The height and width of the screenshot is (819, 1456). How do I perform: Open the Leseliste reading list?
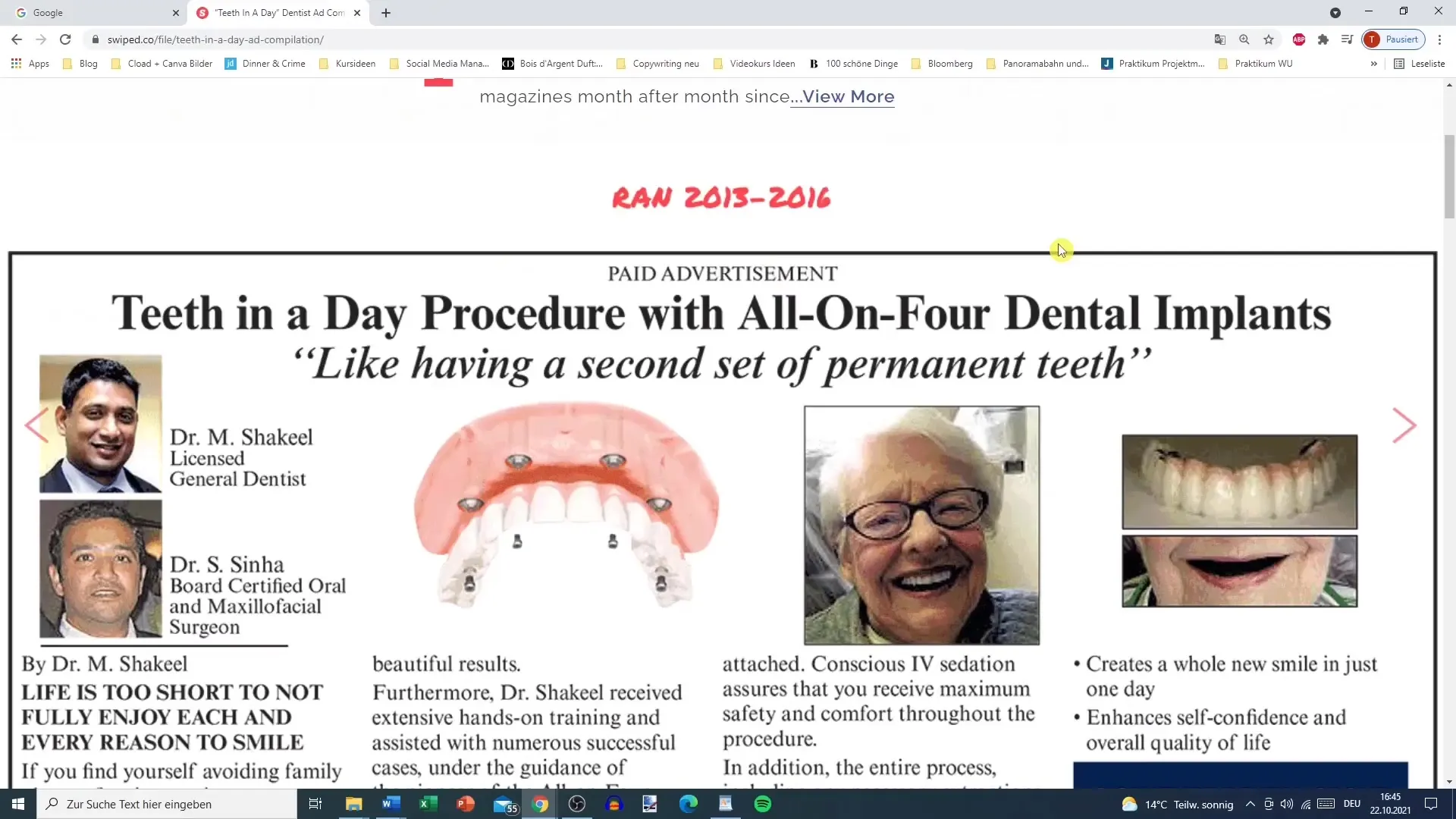tap(1420, 64)
